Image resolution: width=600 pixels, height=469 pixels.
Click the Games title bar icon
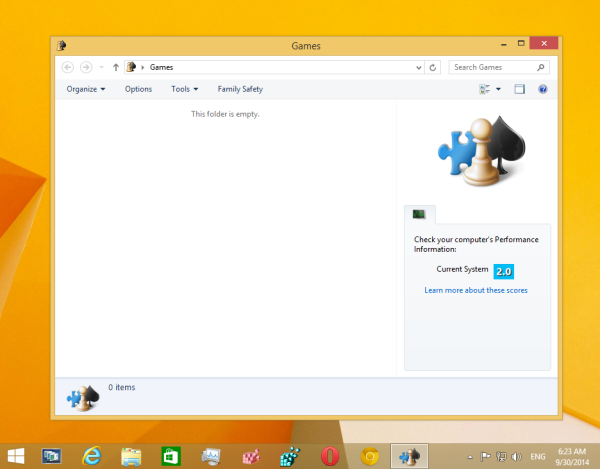click(x=62, y=46)
